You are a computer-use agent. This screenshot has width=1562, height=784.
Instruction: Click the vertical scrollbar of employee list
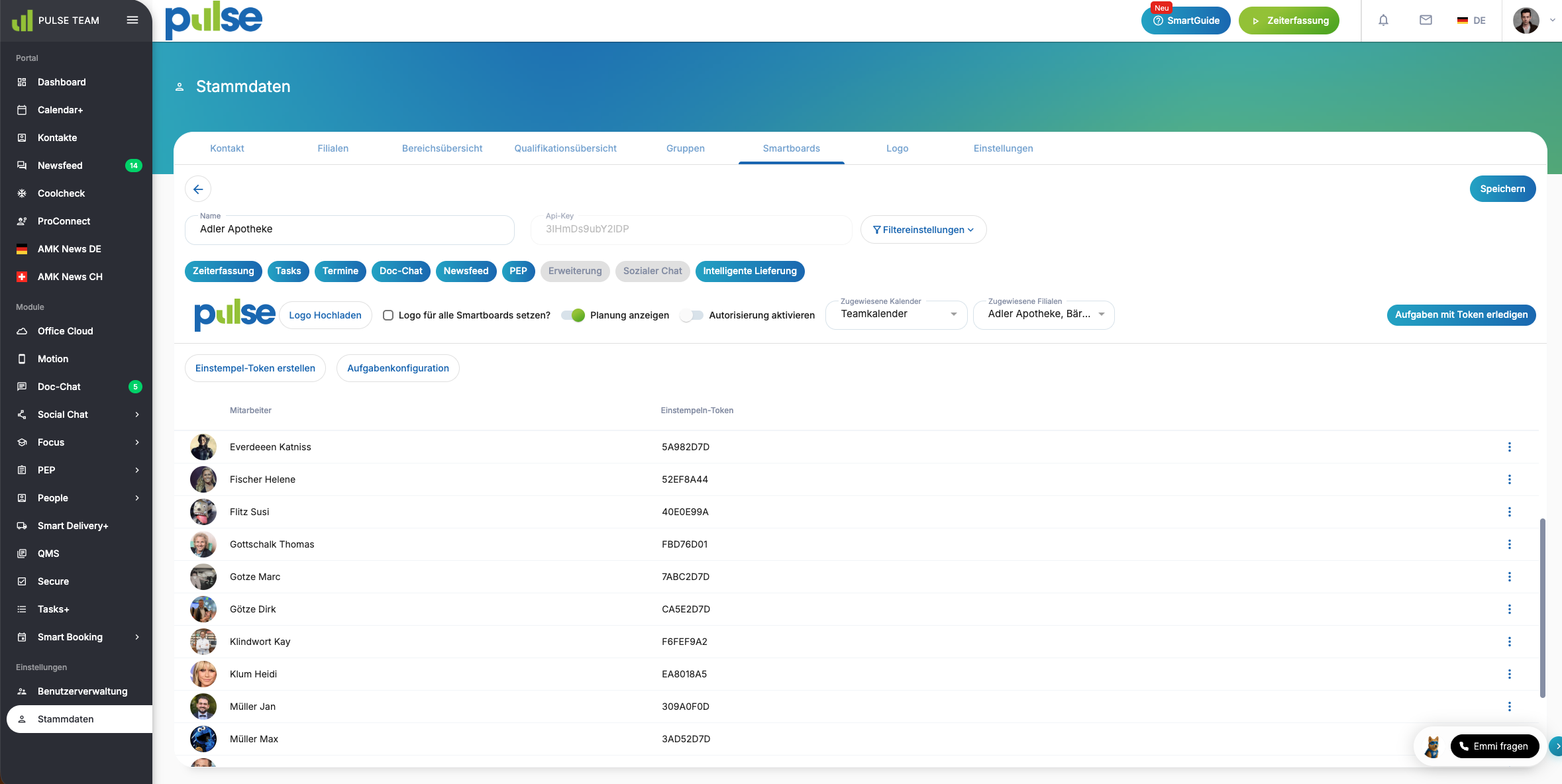pyautogui.click(x=1542, y=607)
